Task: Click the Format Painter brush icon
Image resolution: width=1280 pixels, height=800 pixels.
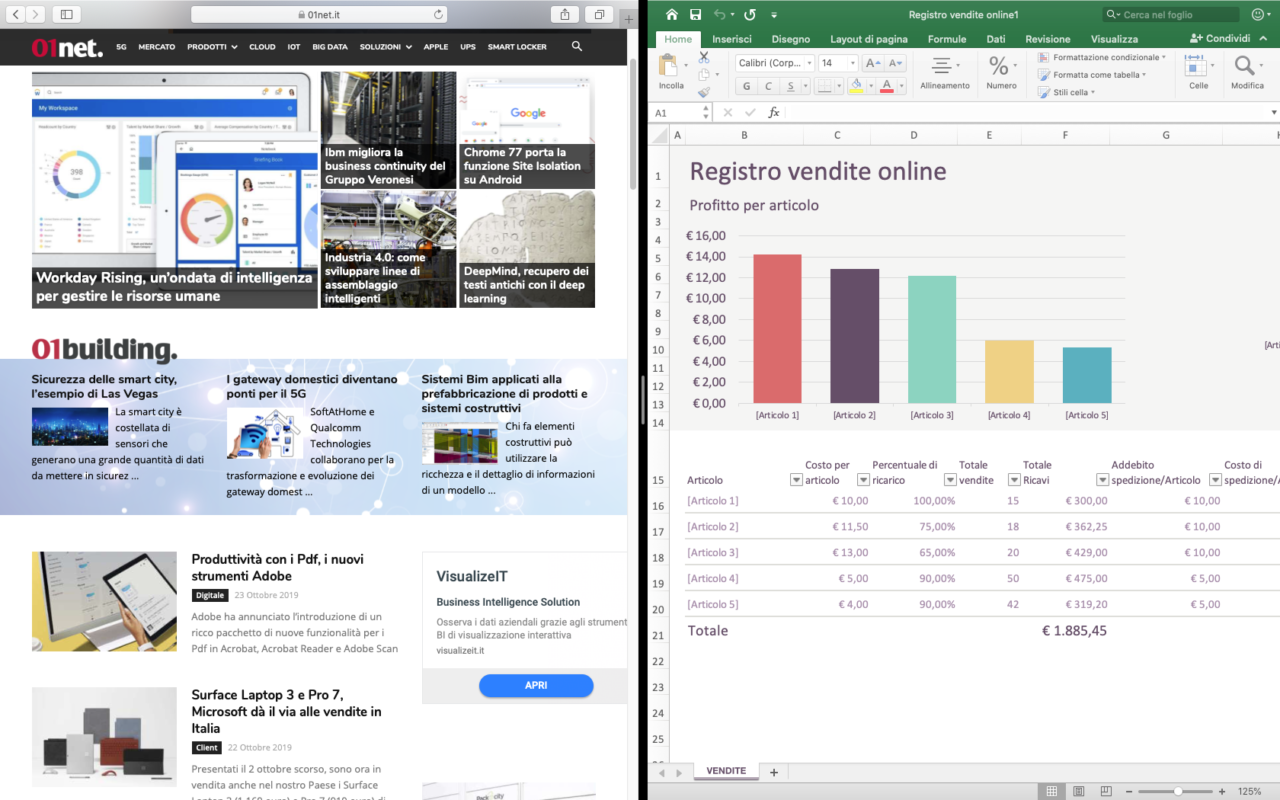Action: point(704,92)
